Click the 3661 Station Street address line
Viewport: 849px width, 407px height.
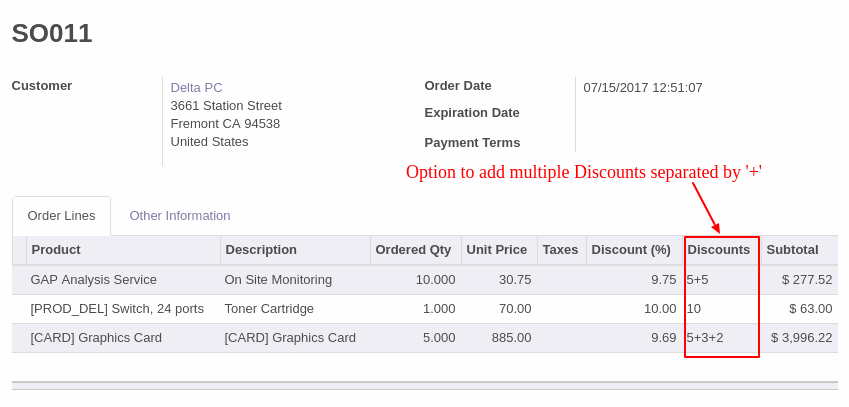tap(226, 106)
